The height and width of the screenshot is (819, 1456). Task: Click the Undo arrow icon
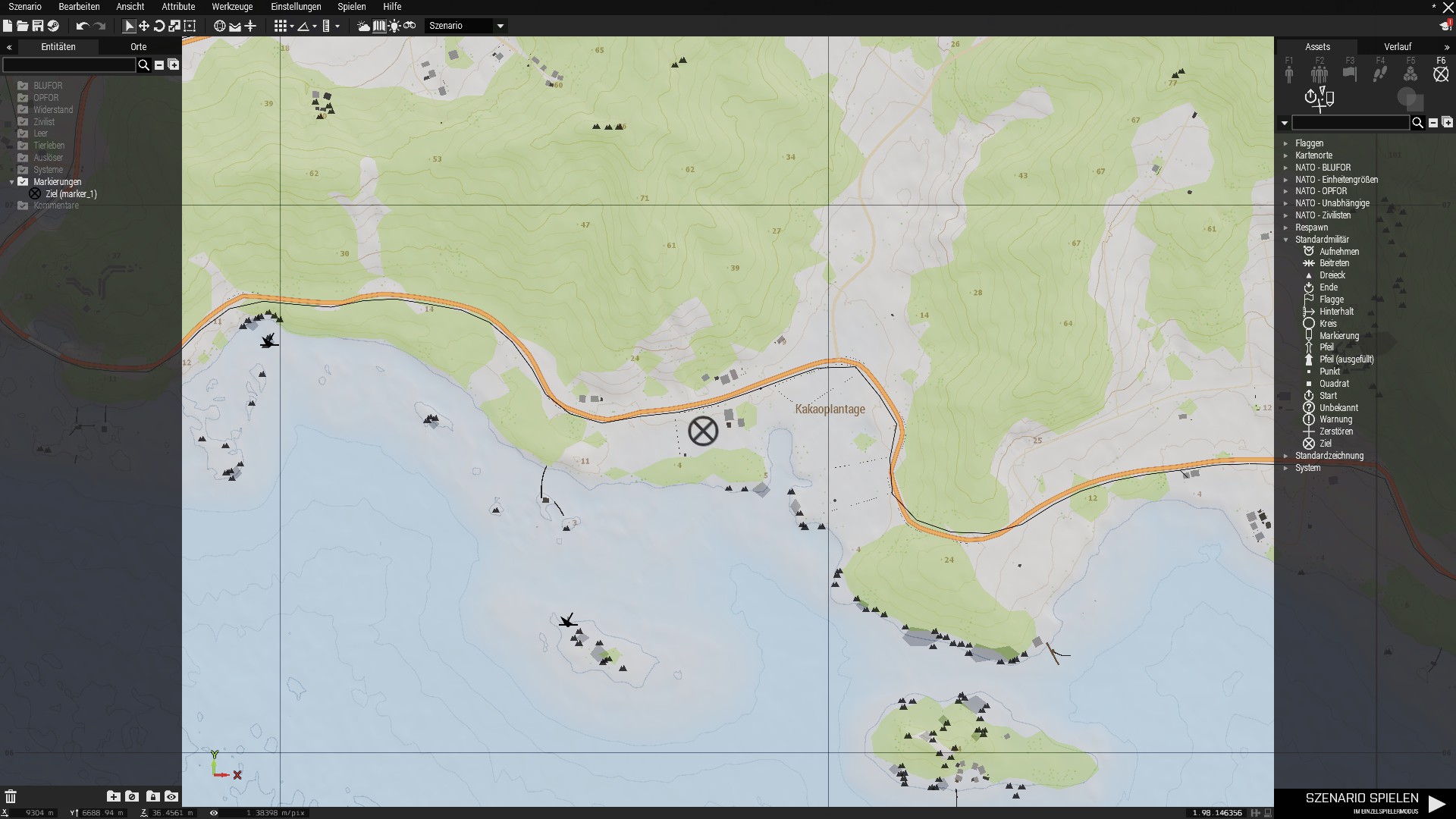[x=82, y=26]
